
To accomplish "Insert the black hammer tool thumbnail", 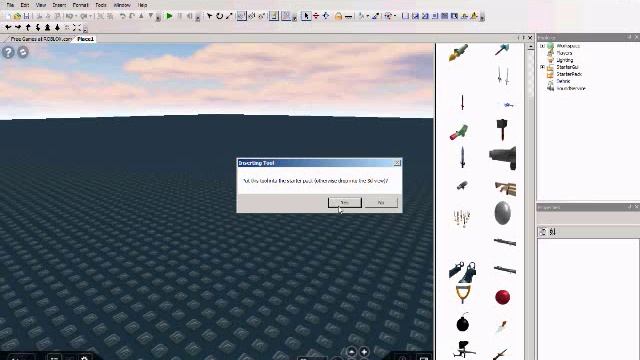I will 502,129.
